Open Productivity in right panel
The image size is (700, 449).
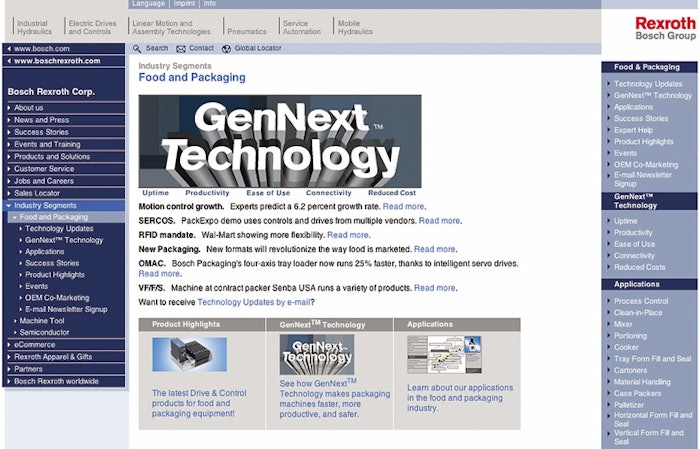coord(633,233)
